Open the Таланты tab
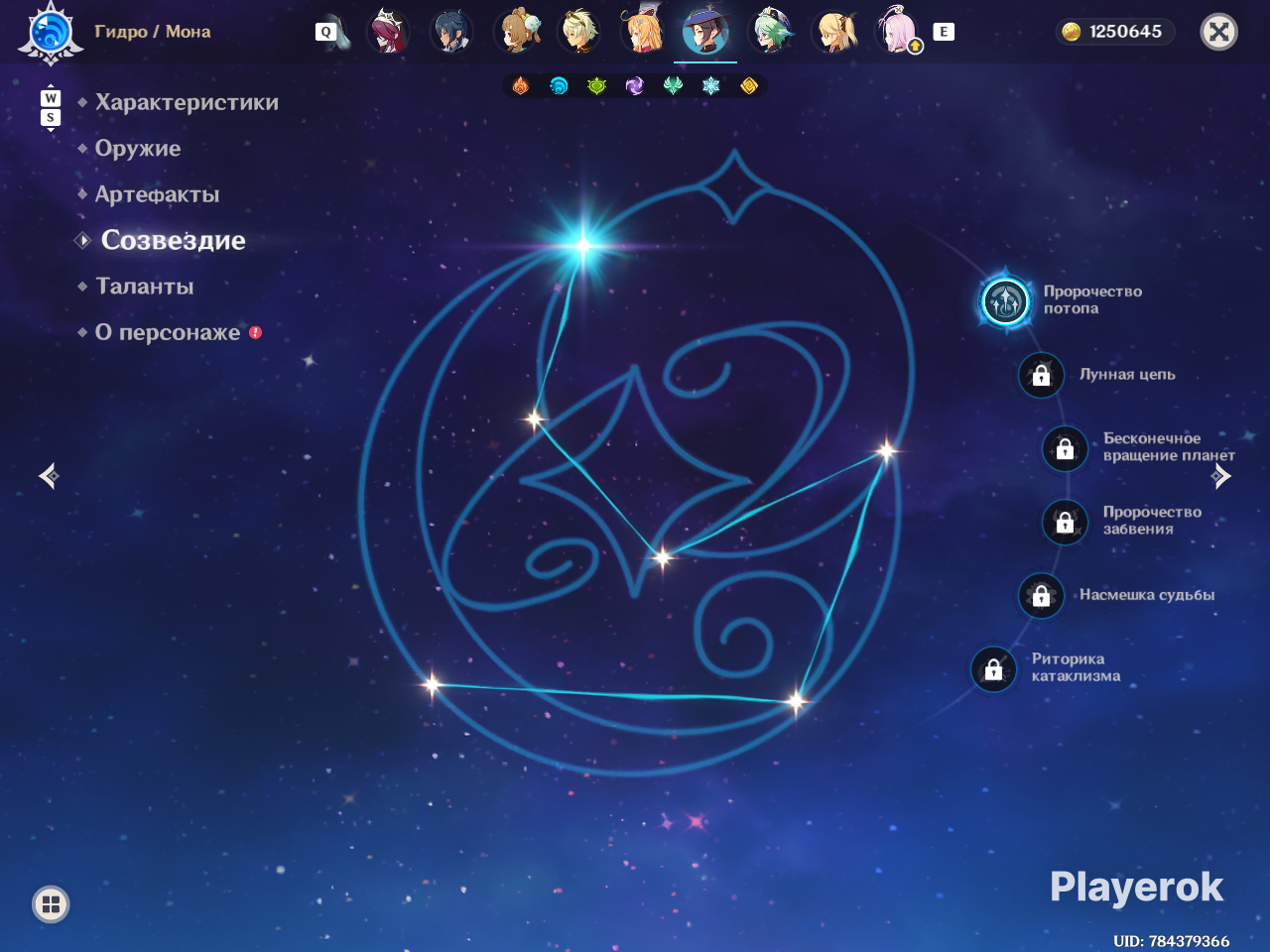 tap(145, 287)
